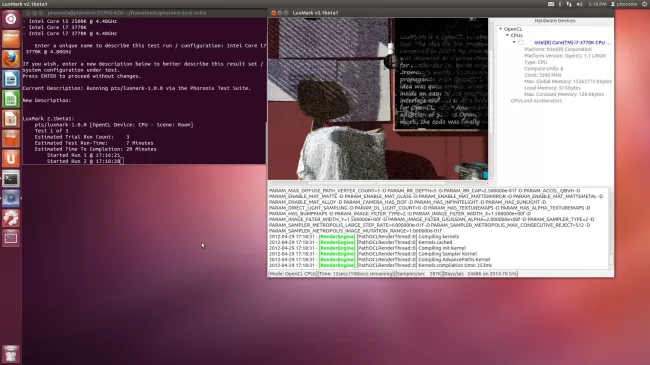Image resolution: width=650 pixels, height=365 pixels.
Task: Open the Trash in launcher
Action: 11,354
